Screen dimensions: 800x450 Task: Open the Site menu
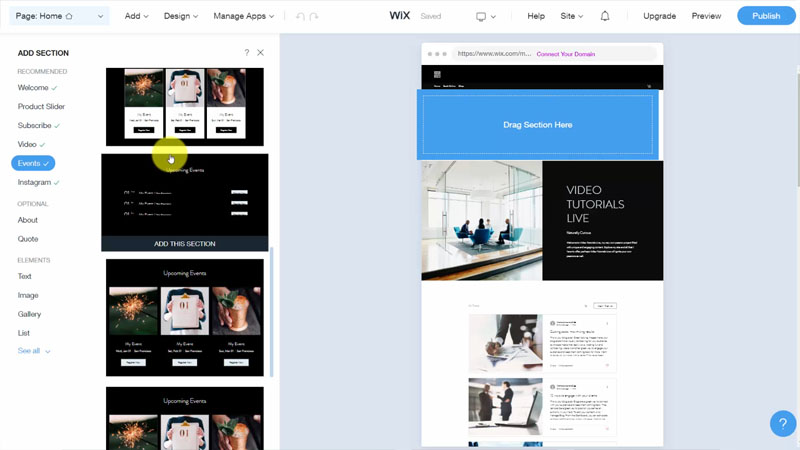coord(572,16)
